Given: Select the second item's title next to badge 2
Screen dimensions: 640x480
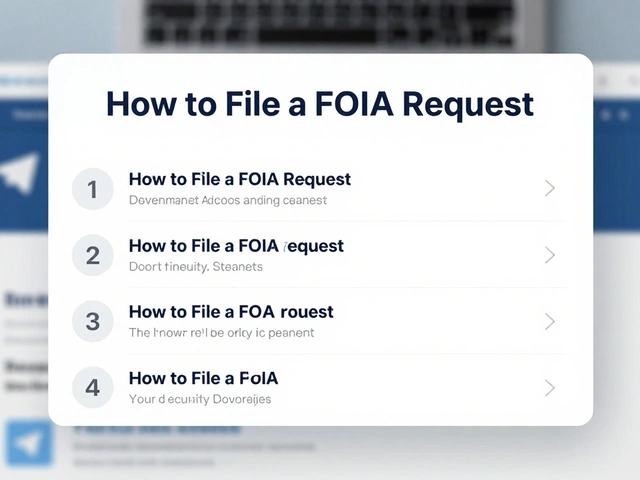Looking at the screenshot, I should (236, 246).
